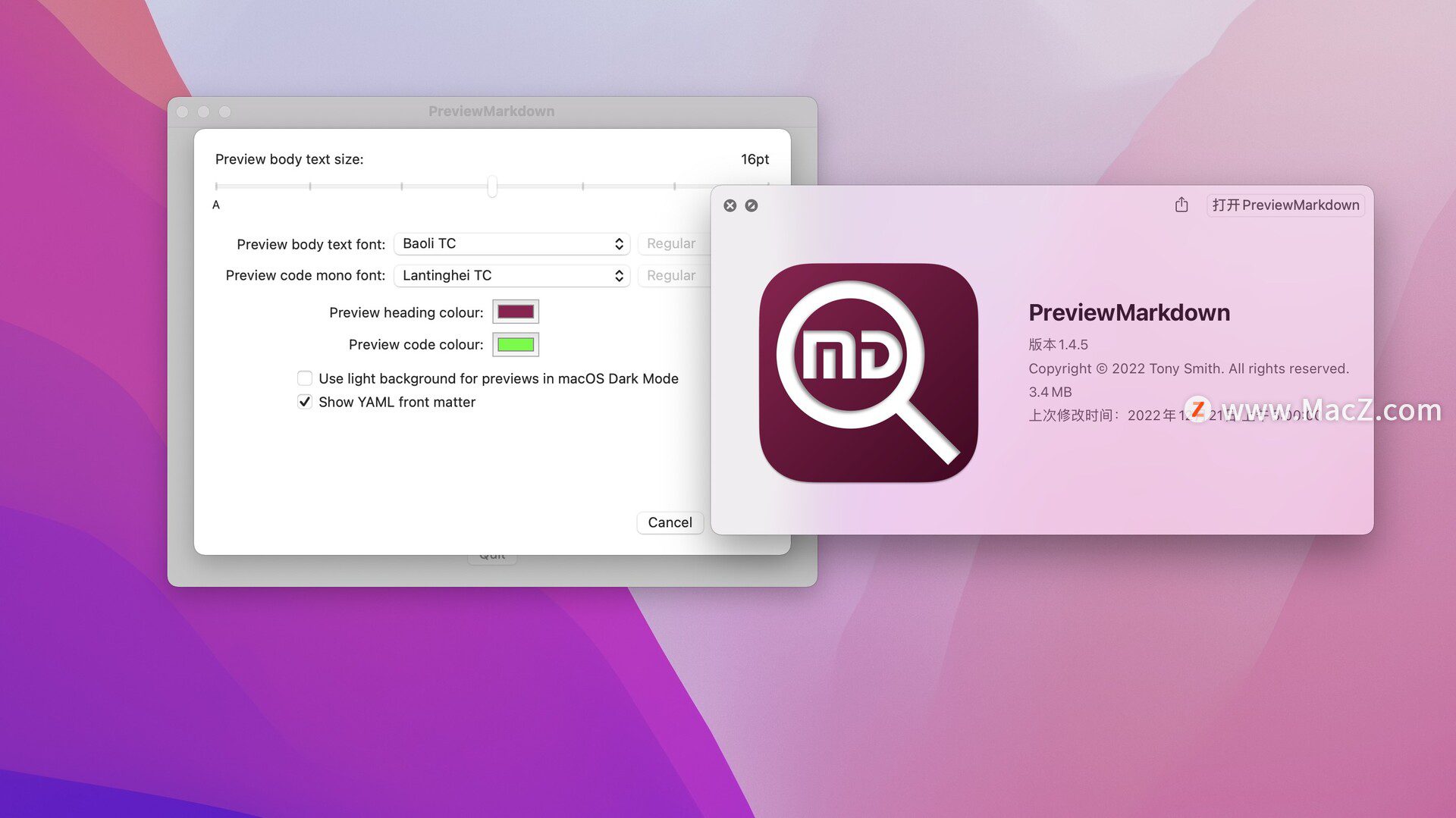The height and width of the screenshot is (818, 1456).
Task: Click the Preview heading colour swatch
Action: [x=515, y=312]
